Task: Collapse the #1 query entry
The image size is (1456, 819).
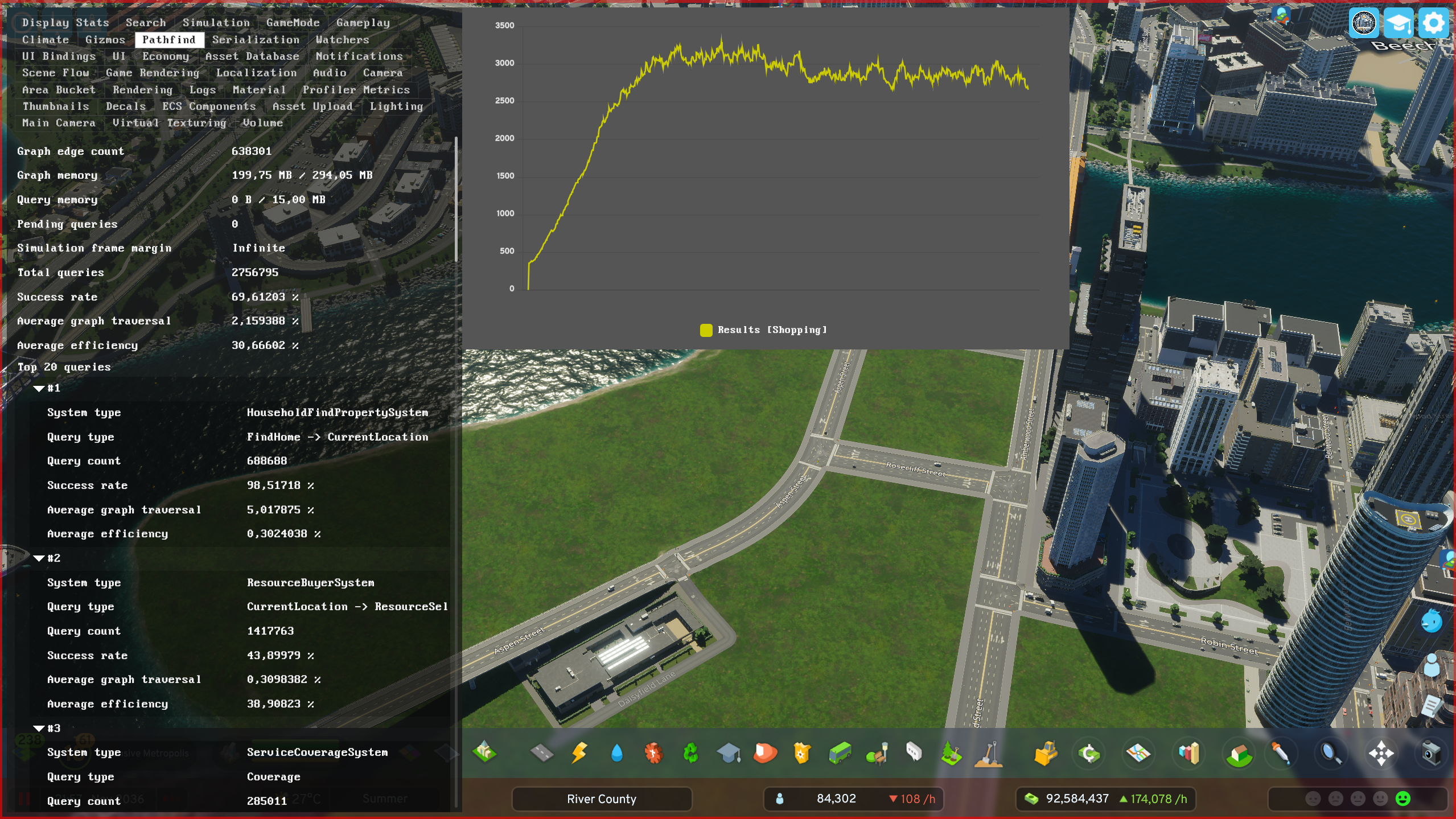Action: coord(39,389)
